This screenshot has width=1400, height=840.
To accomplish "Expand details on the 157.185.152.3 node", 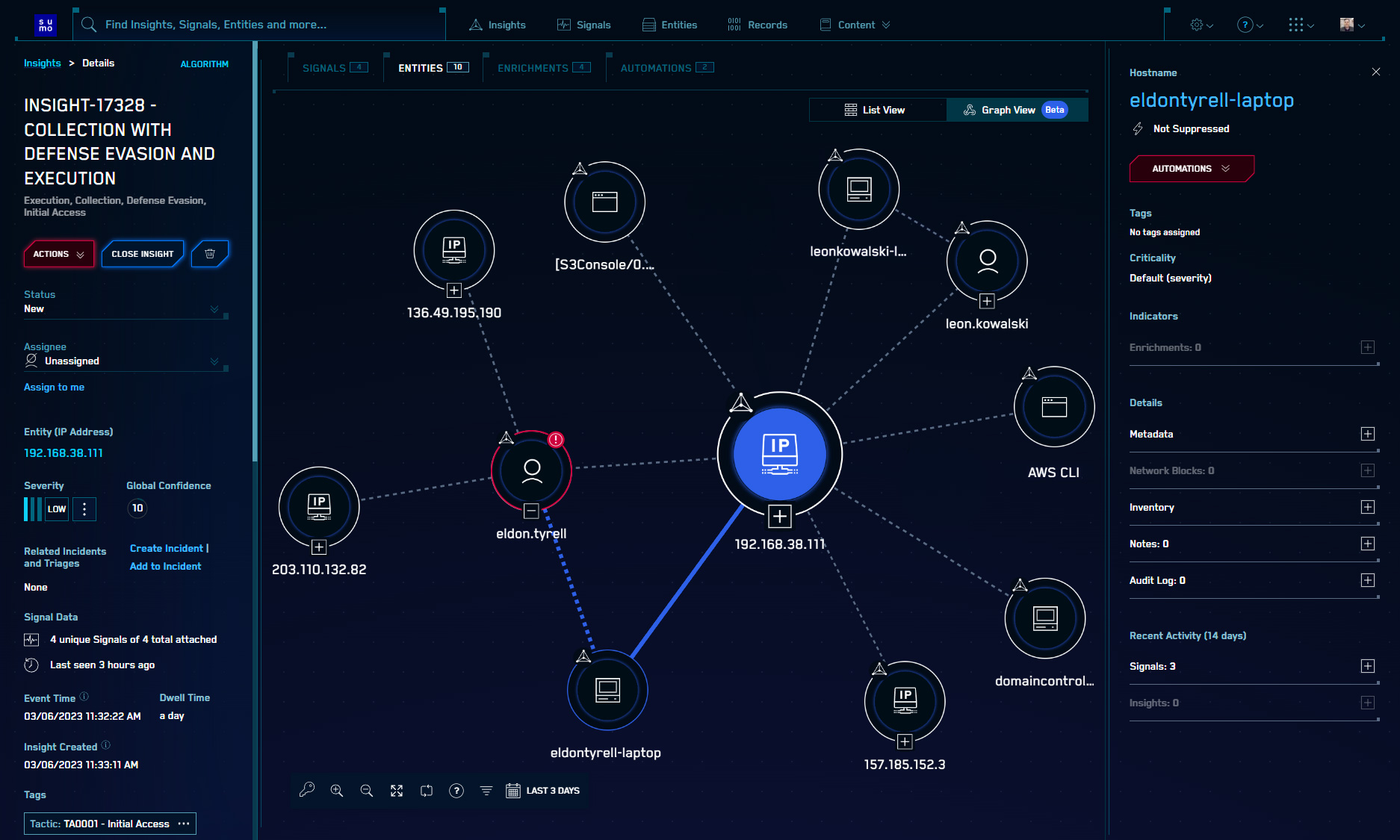I will coord(905,741).
